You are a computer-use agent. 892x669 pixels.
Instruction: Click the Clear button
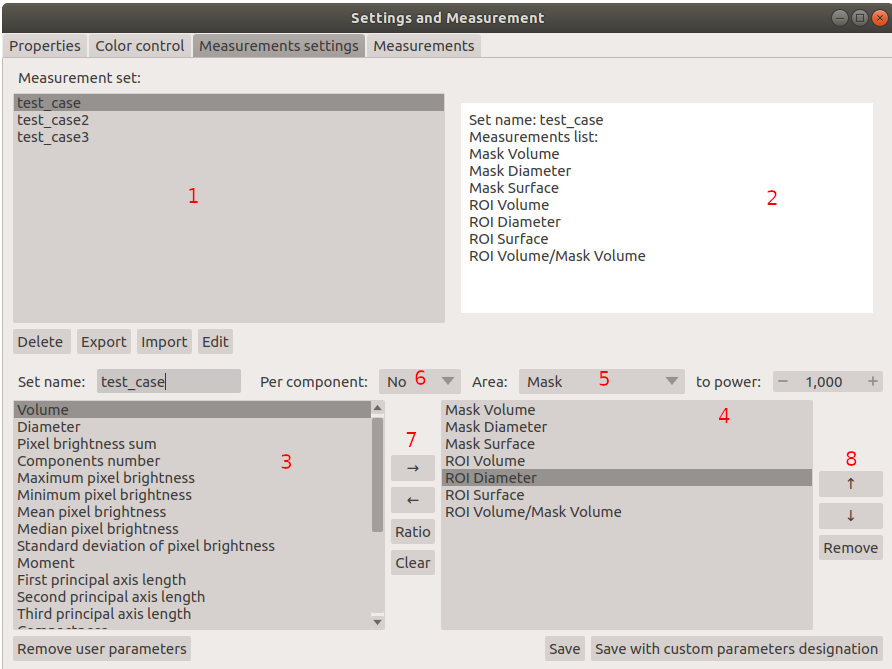[x=413, y=563]
